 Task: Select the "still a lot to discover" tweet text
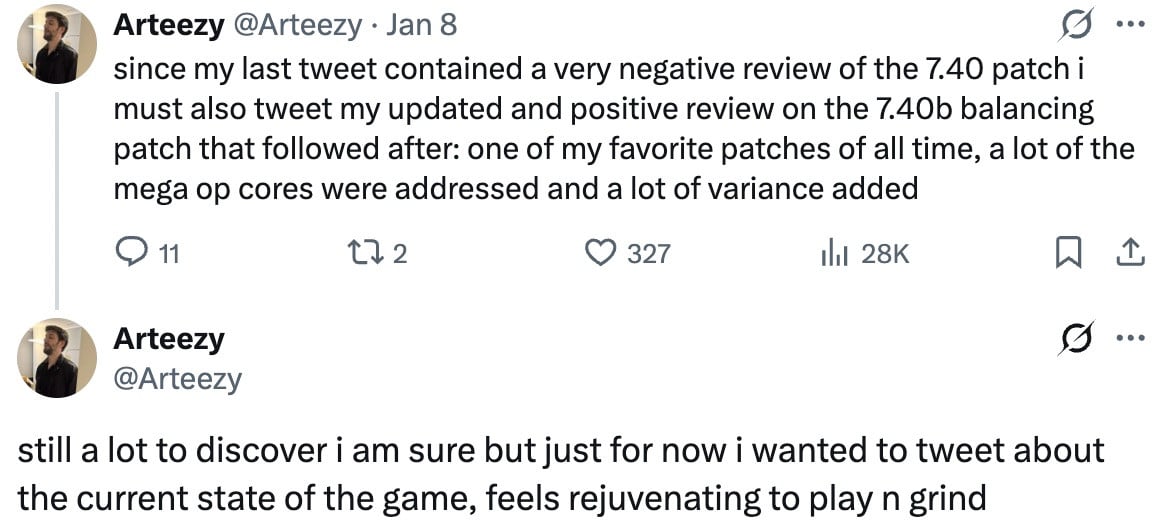[560, 472]
